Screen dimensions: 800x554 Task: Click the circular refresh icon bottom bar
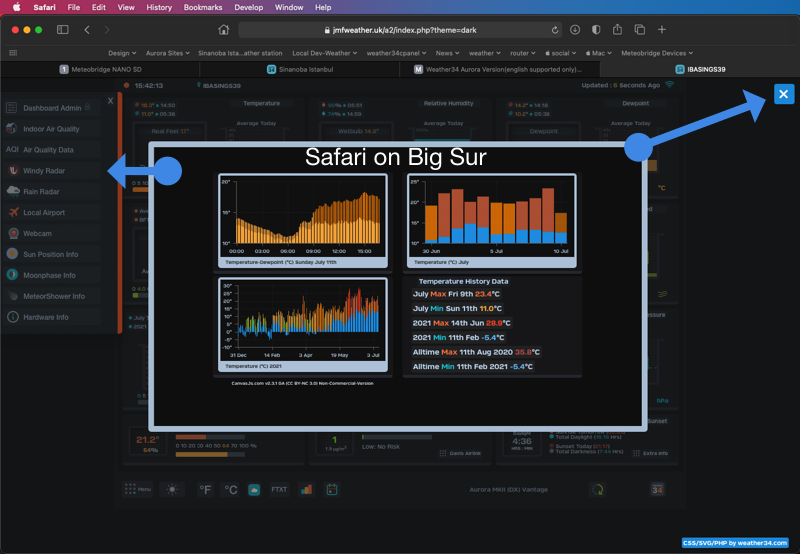[x=597, y=489]
